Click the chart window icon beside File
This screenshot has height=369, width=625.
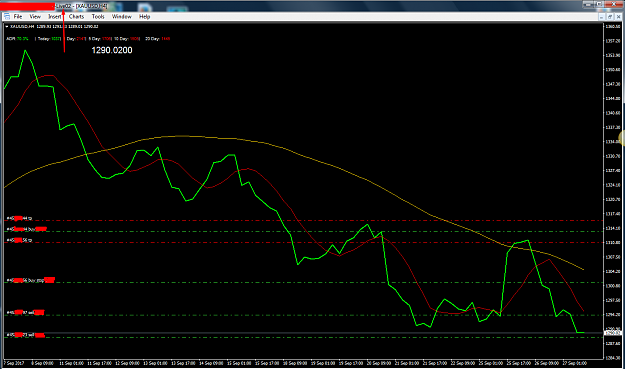7,17
